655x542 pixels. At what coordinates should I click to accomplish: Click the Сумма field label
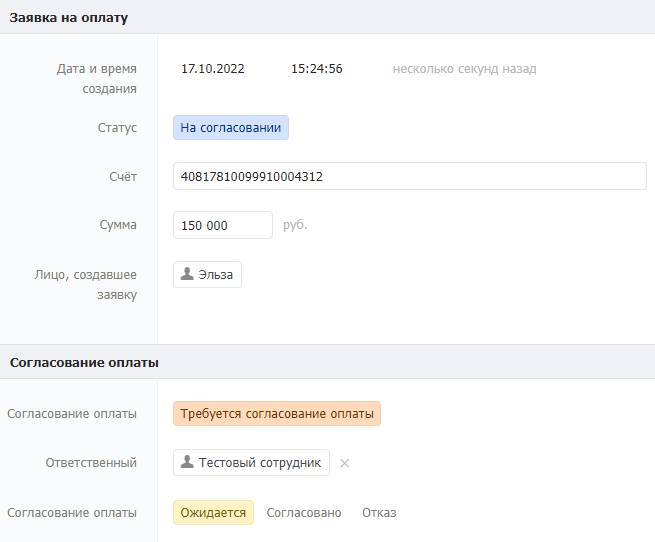[118, 225]
